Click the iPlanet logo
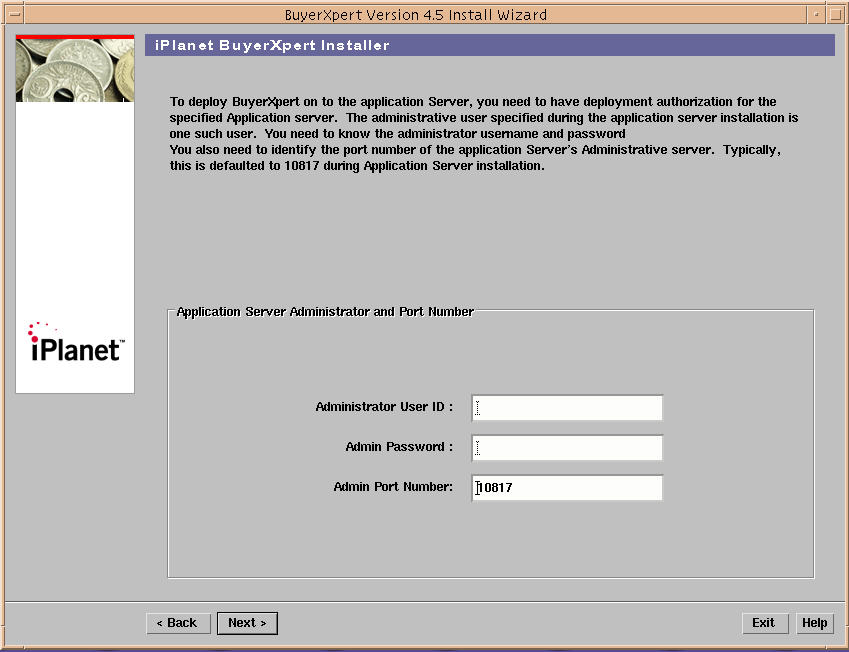849x652 pixels. pos(76,342)
